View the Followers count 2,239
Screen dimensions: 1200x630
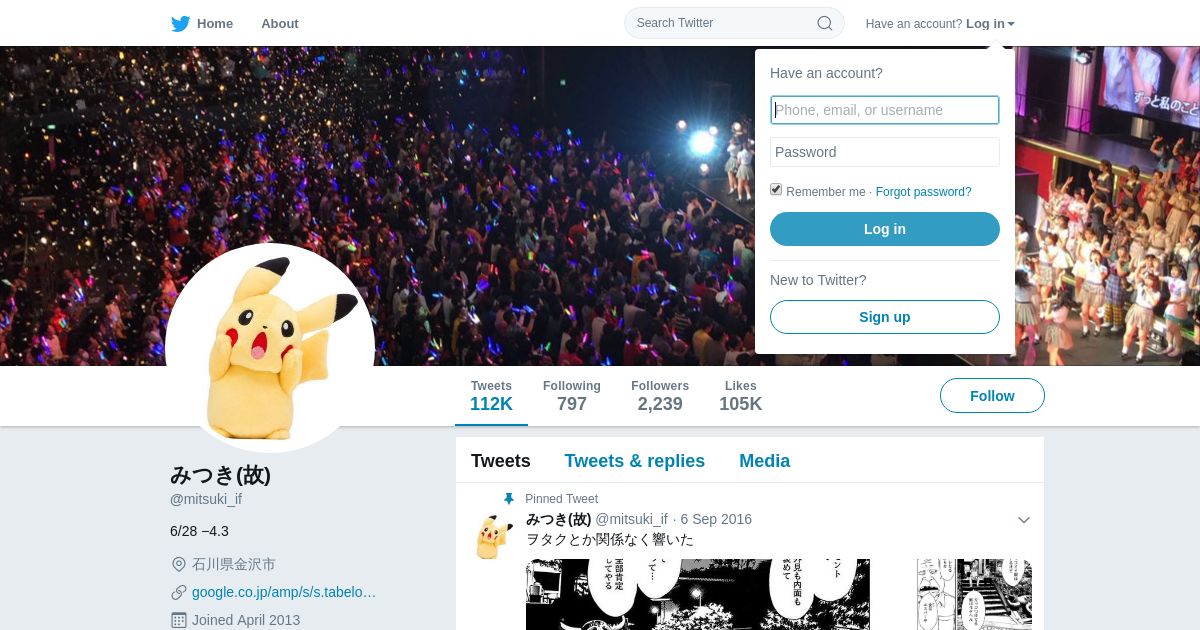click(x=660, y=396)
